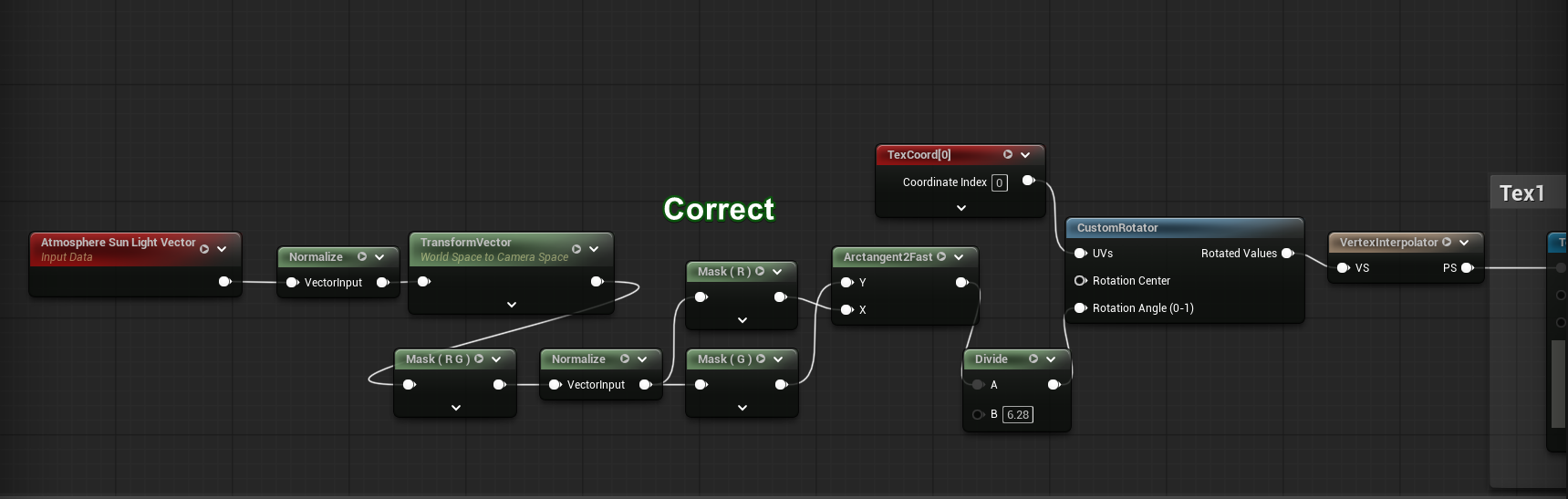Expand the bottom chevron of TexCoord[0] node
Screen dimensions: 1568x499
pyautogui.click(x=961, y=208)
